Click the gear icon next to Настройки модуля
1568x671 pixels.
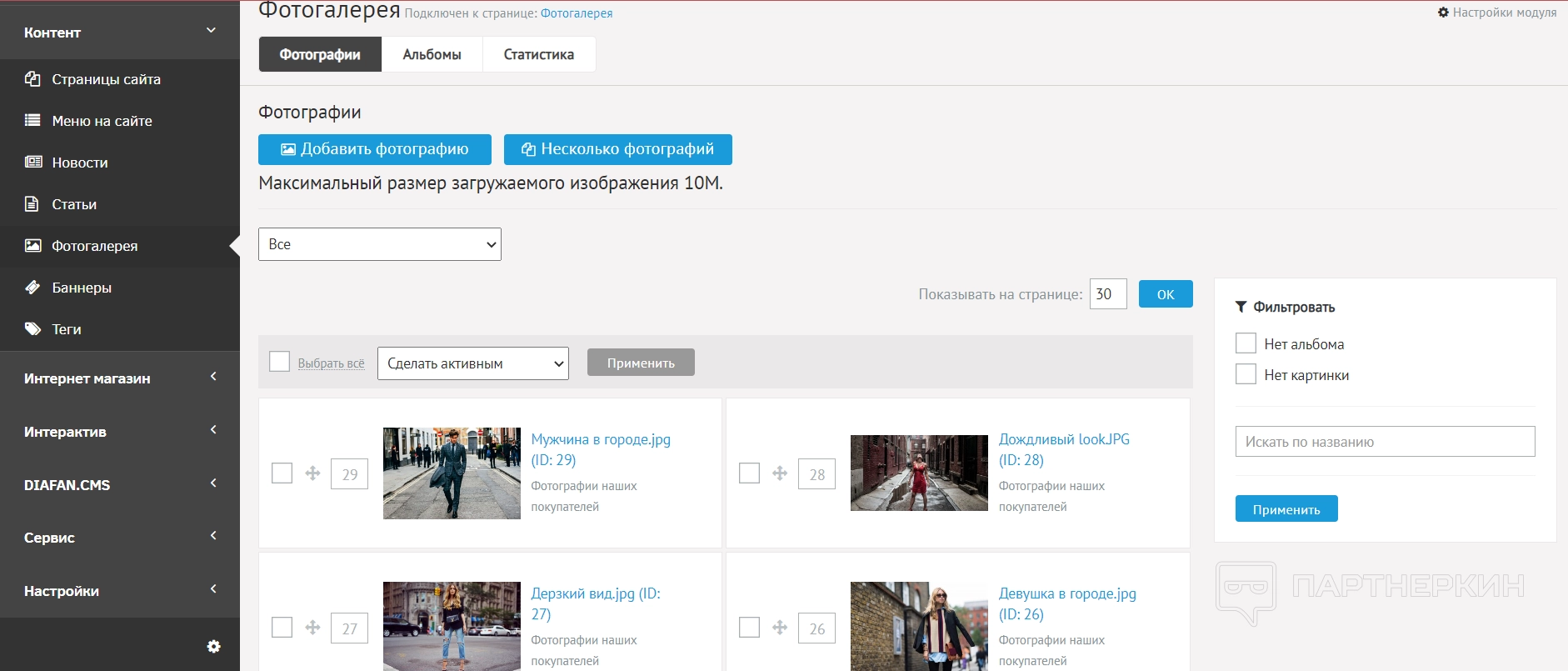pyautogui.click(x=1444, y=13)
